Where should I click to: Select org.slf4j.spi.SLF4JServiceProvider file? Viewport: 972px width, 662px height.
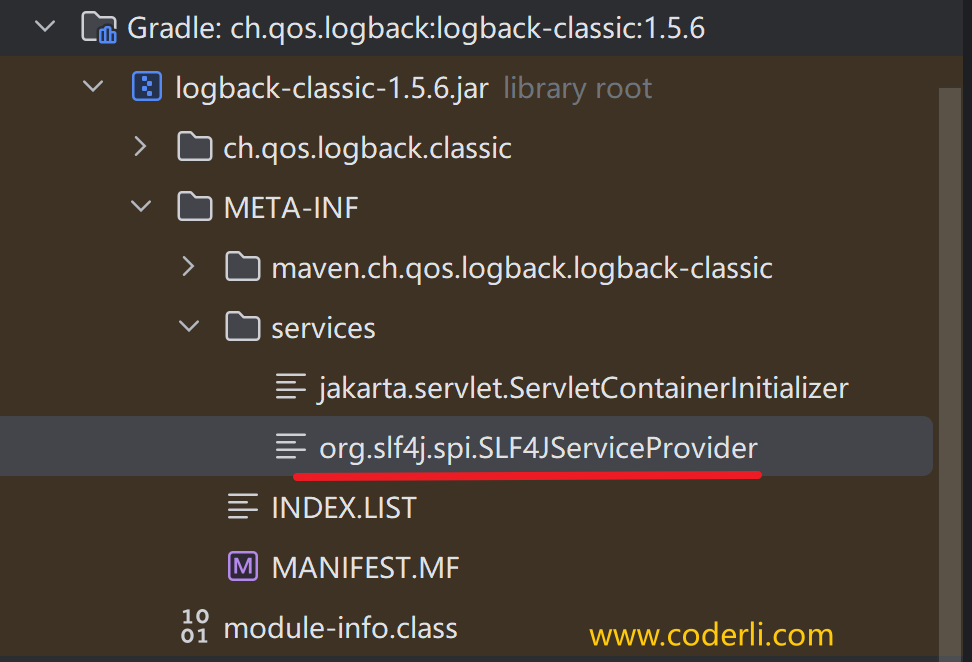click(538, 448)
